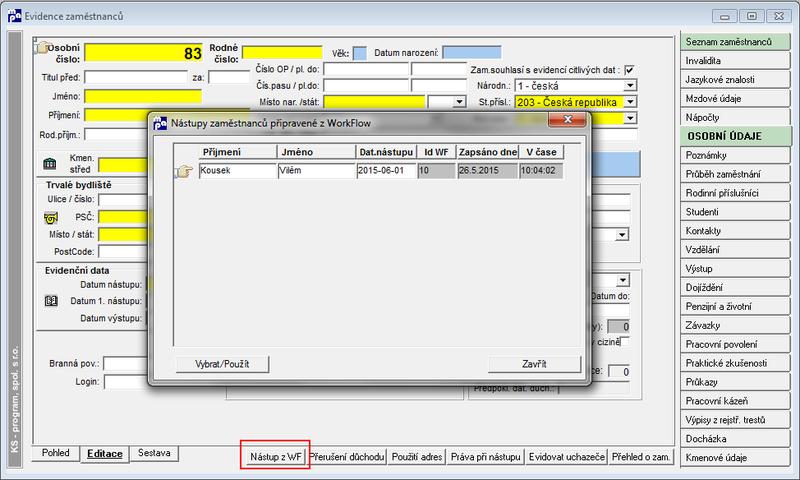Screen dimensions: 800x480
Task: Toggle the cizině checkbox
Action: (x=624, y=341)
